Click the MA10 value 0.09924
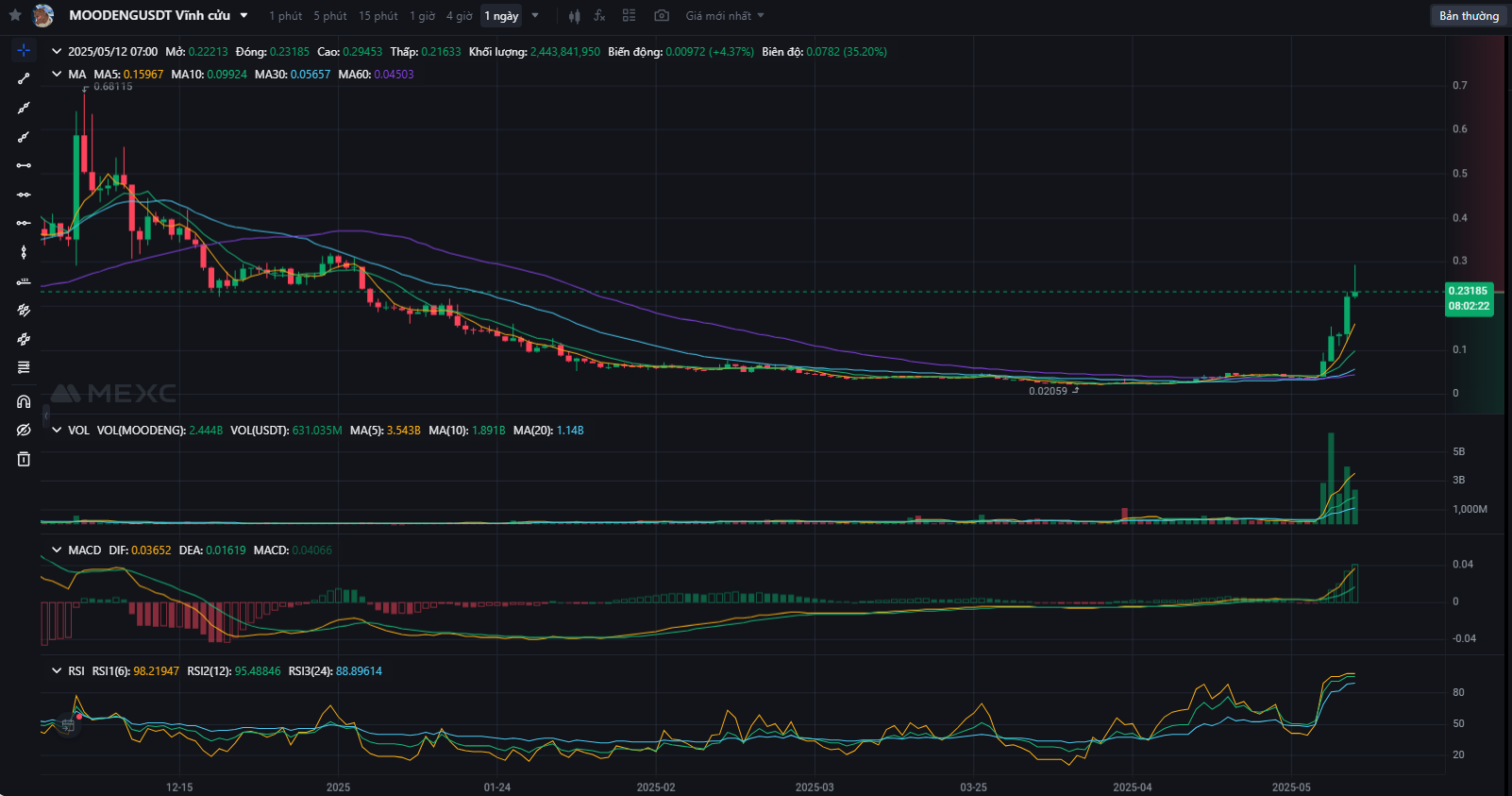This screenshot has height=796, width=1512. (x=227, y=74)
